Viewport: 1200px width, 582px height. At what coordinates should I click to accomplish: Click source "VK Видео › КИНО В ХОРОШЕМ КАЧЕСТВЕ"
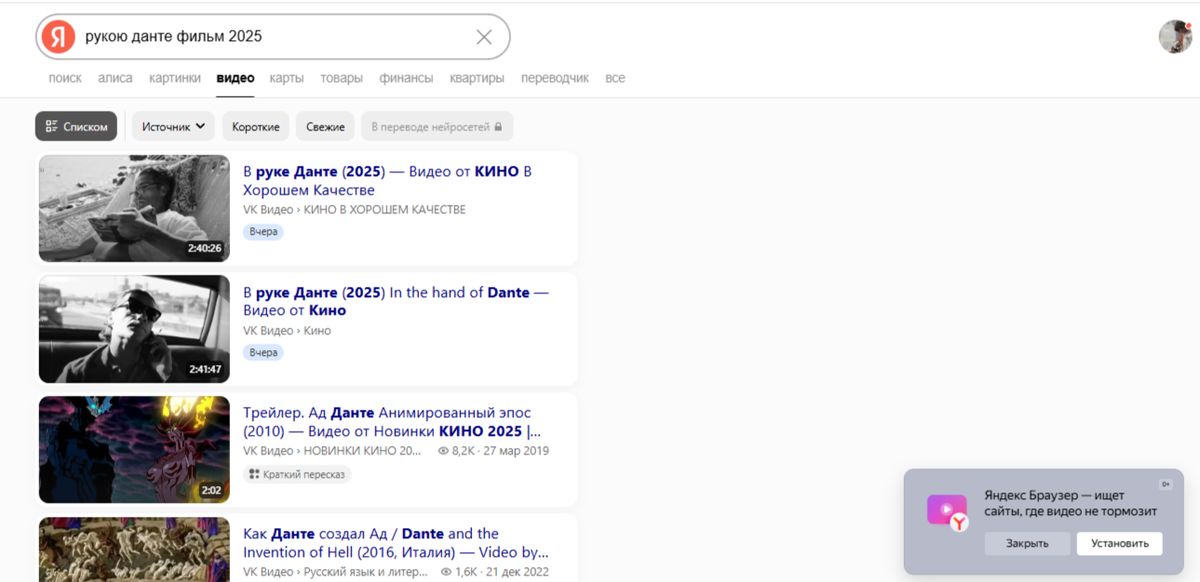(x=354, y=210)
